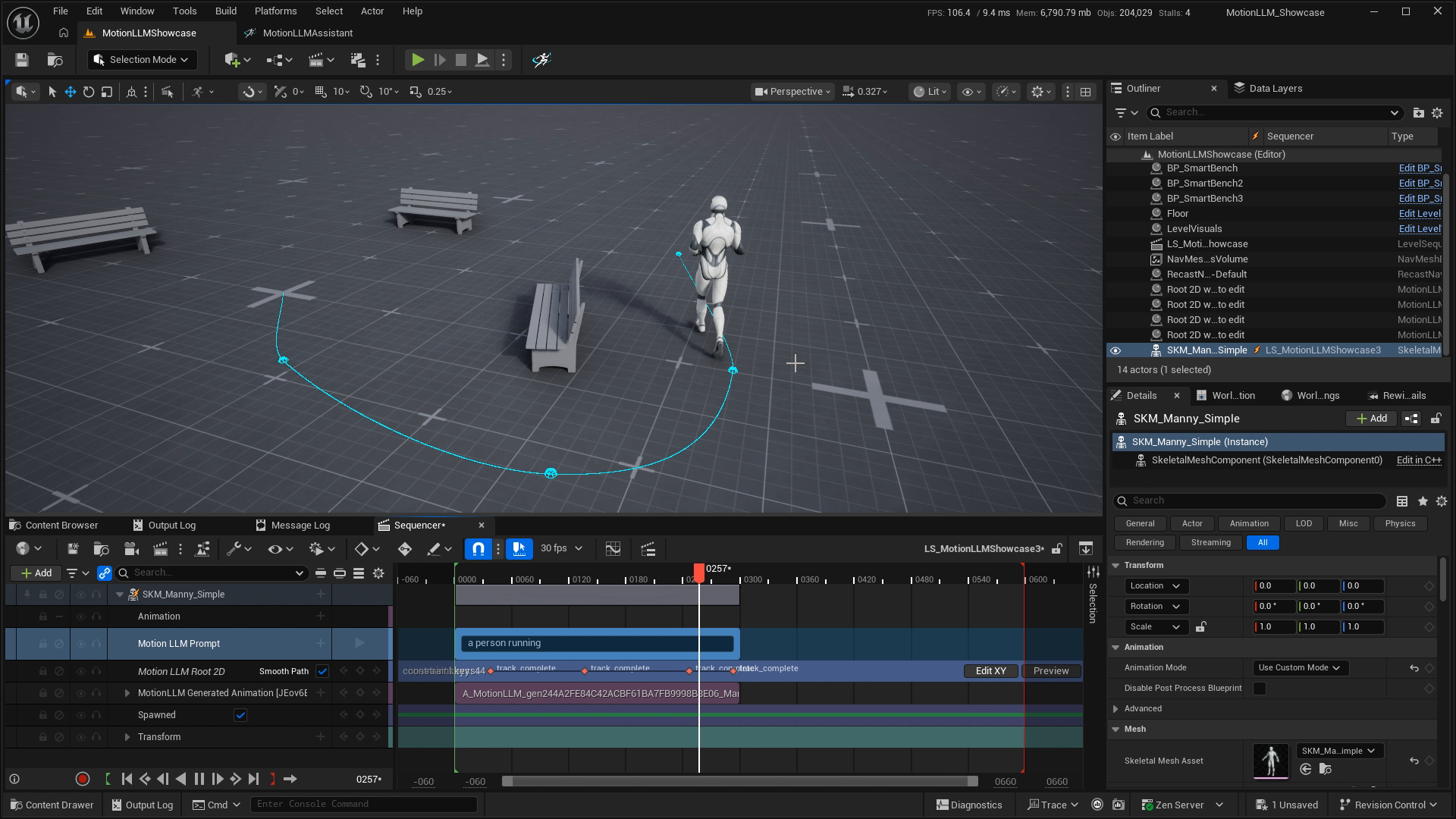Viewport: 1456px width, 819px height.
Task: Click the Sequencer record button
Action: 83,779
